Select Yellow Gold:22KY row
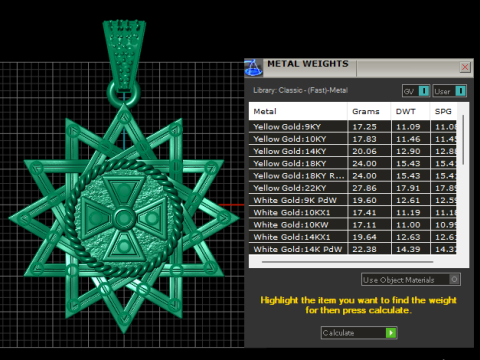 353,188
